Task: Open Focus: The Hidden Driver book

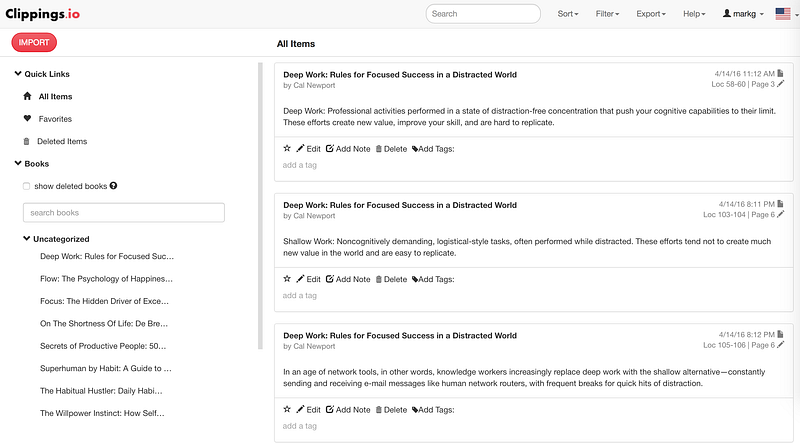Action: click(x=105, y=301)
